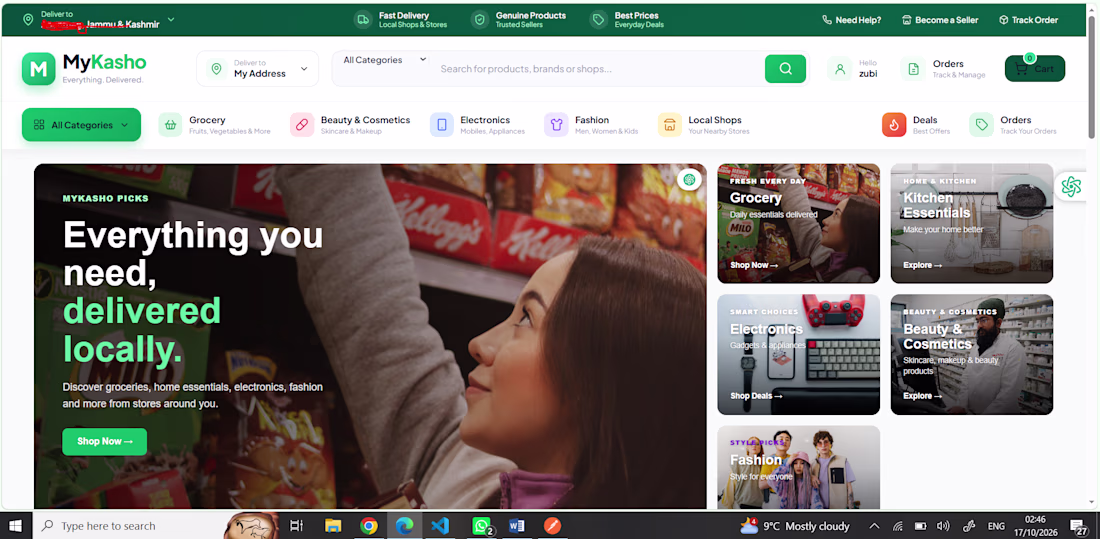The image size is (1100, 539).
Task: Click the Fashion shirt icon
Action: [556, 125]
